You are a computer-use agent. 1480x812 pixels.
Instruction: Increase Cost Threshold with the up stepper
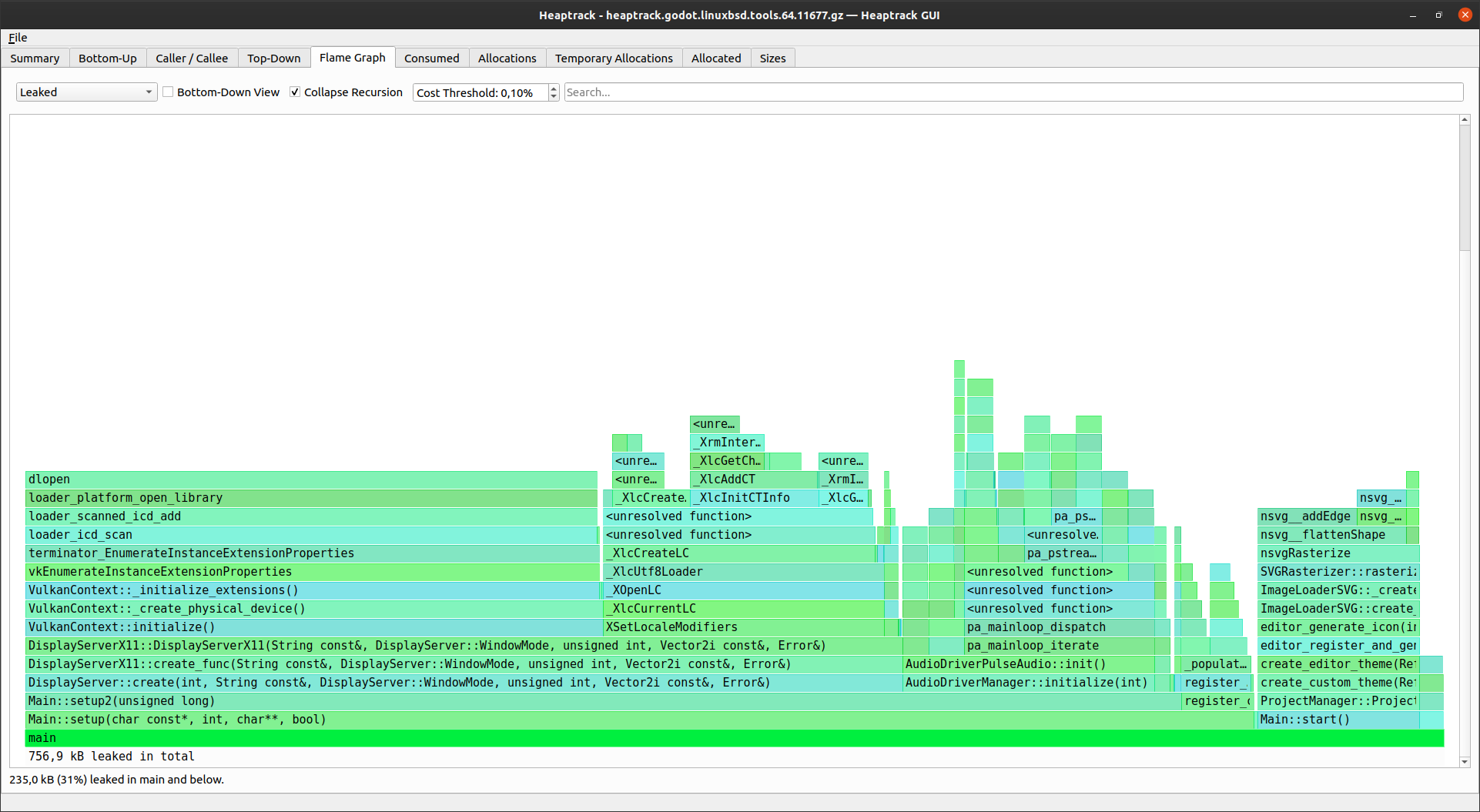pyautogui.click(x=553, y=88)
